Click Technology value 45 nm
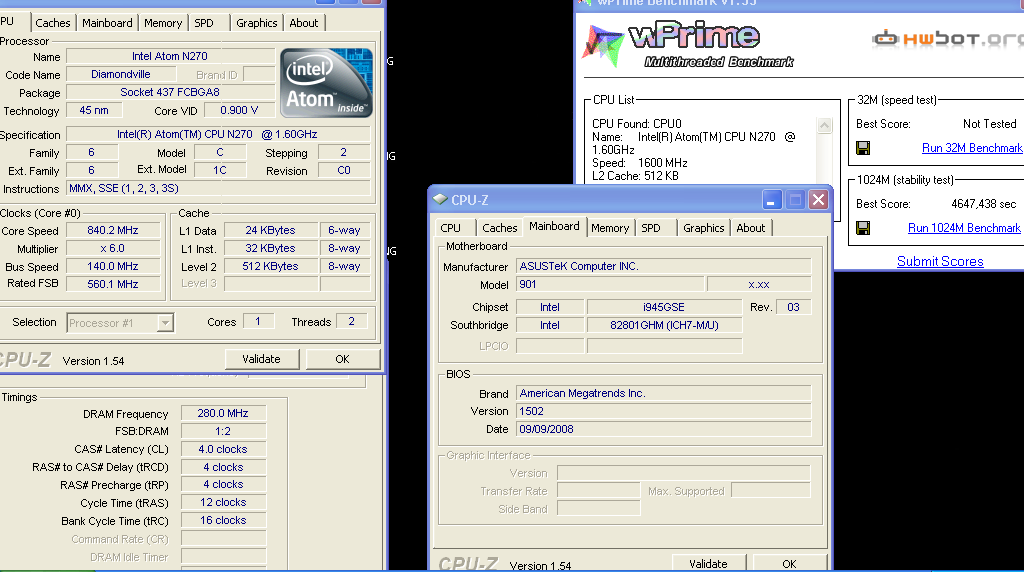The image size is (1024, 572). tap(94, 110)
